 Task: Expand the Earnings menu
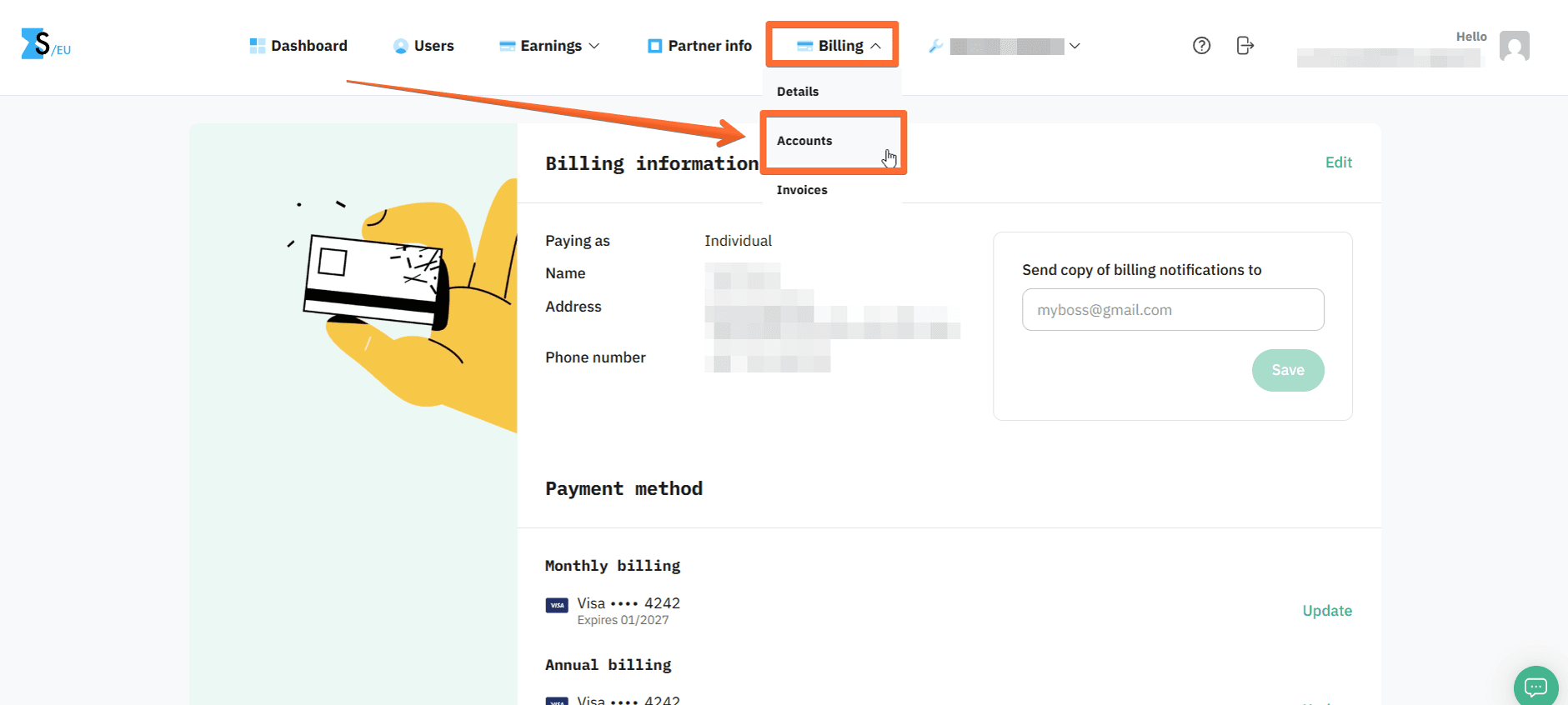pyautogui.click(x=549, y=46)
